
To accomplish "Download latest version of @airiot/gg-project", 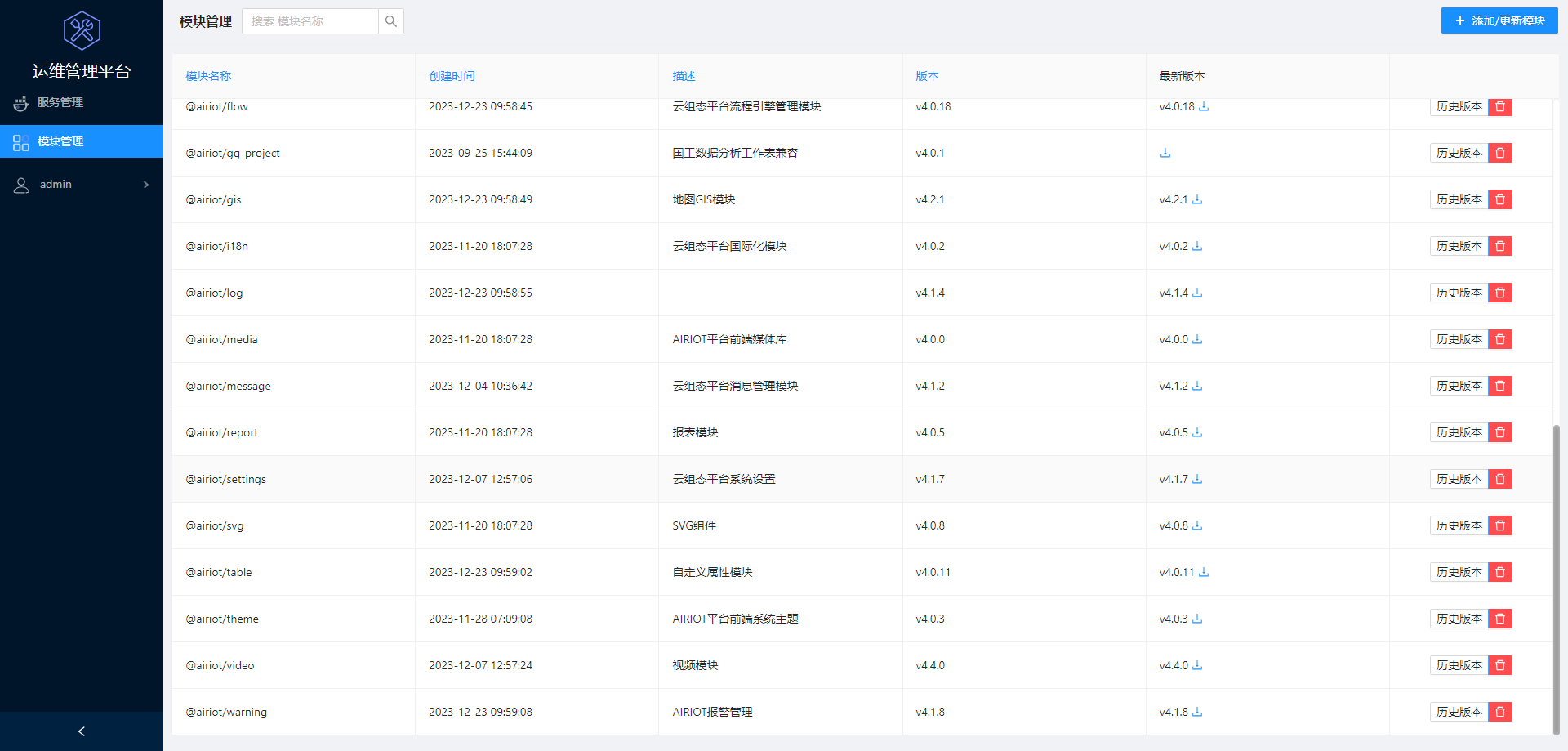I will coord(1165,153).
